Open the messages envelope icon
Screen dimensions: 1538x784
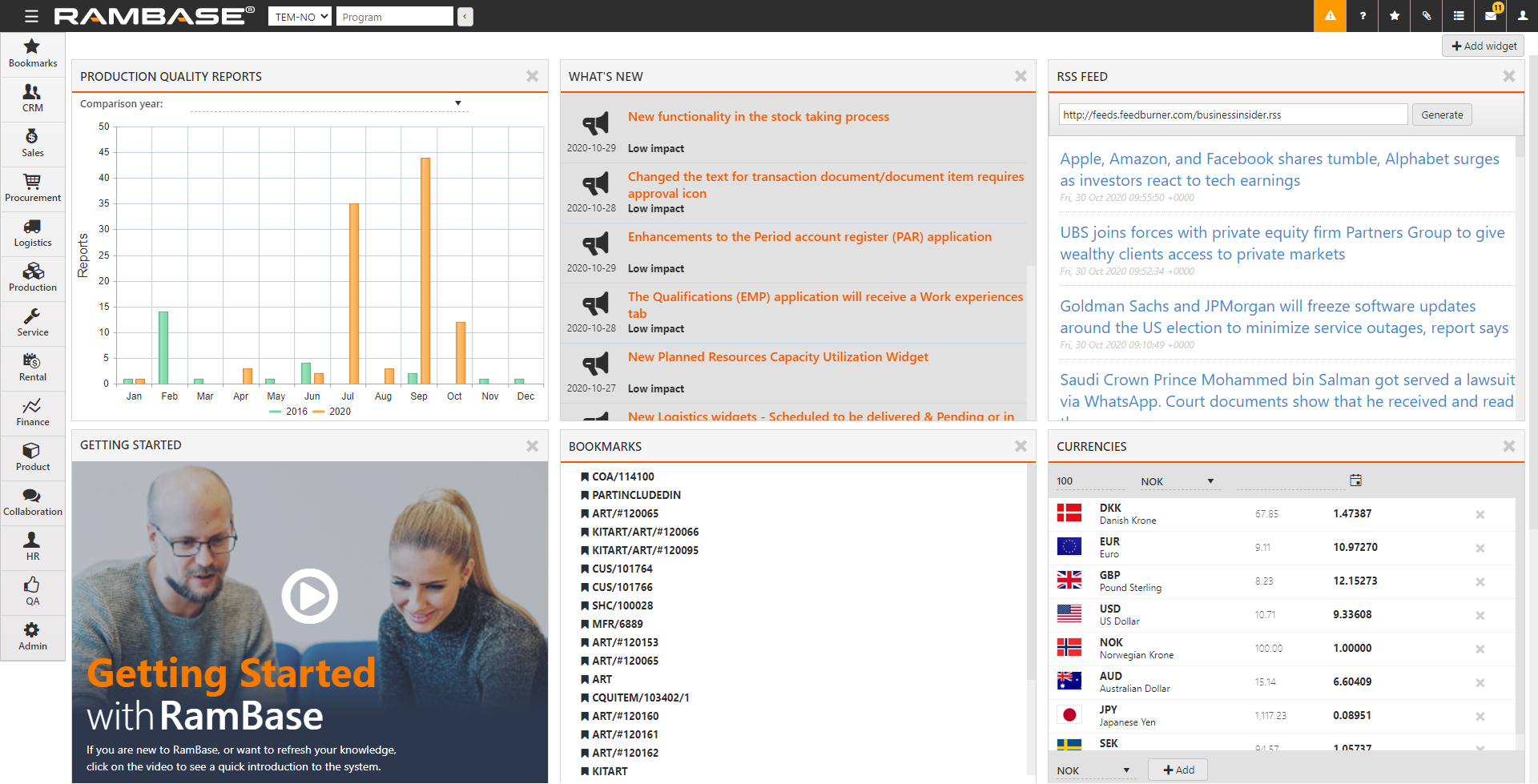click(x=1491, y=16)
